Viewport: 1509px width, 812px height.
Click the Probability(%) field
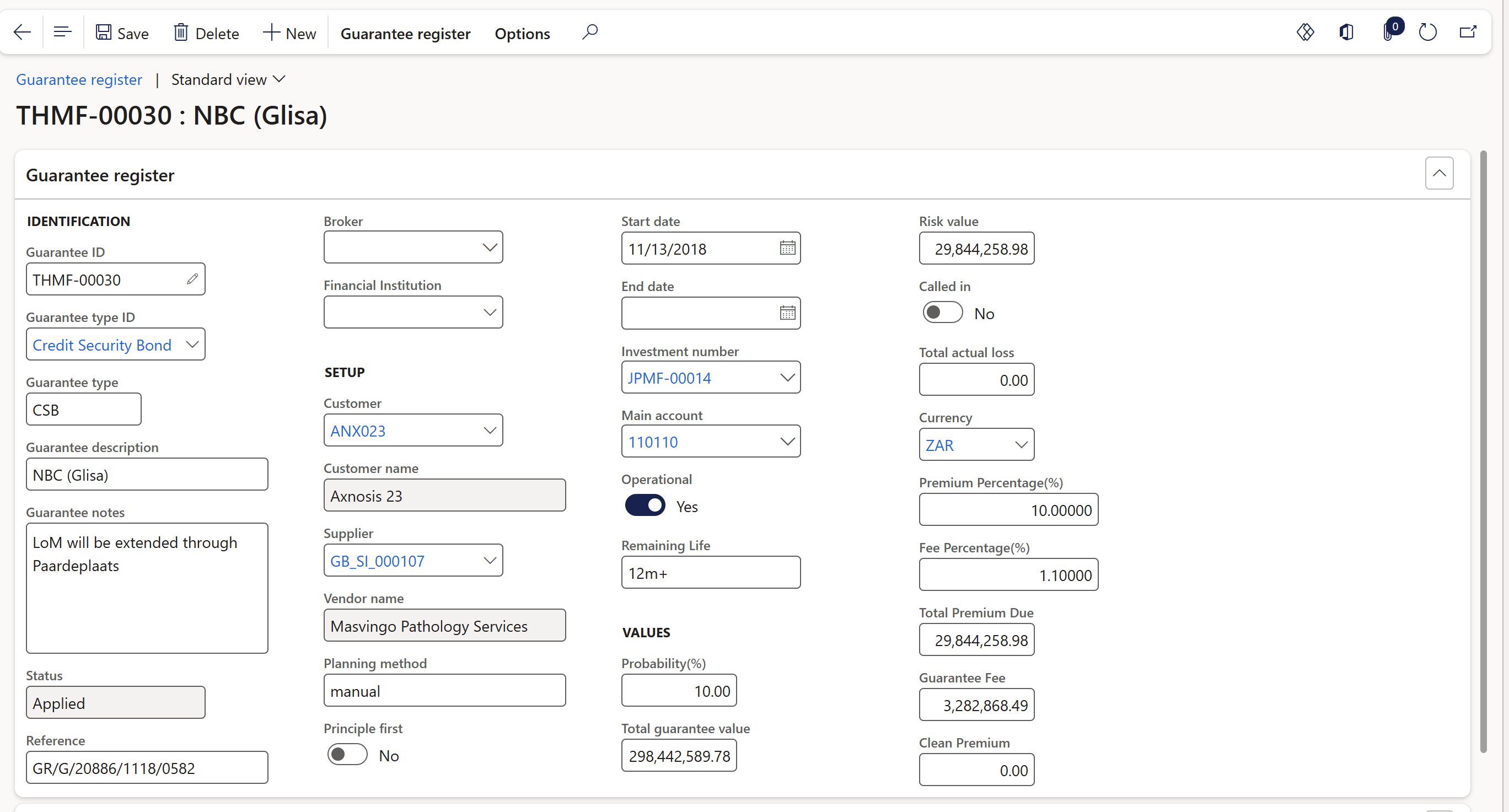(679, 691)
